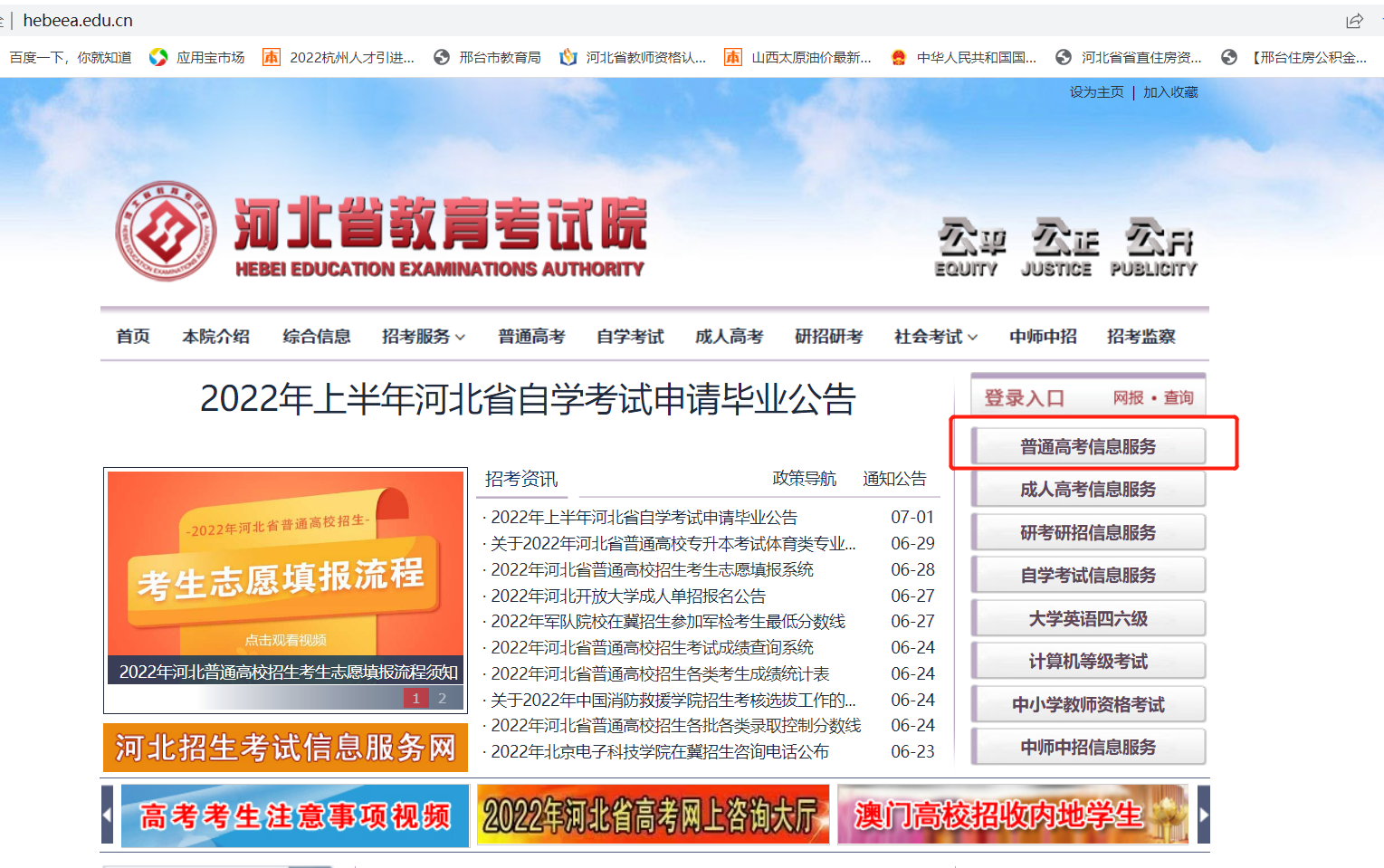The height and width of the screenshot is (868, 1384).
Task: Open the 中小学教师资格考试 button
Action: coord(1088,704)
